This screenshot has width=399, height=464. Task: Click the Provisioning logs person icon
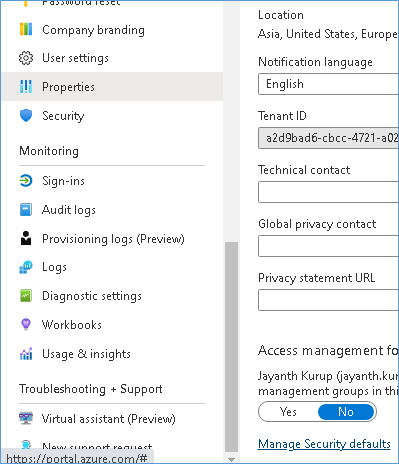pos(26,238)
